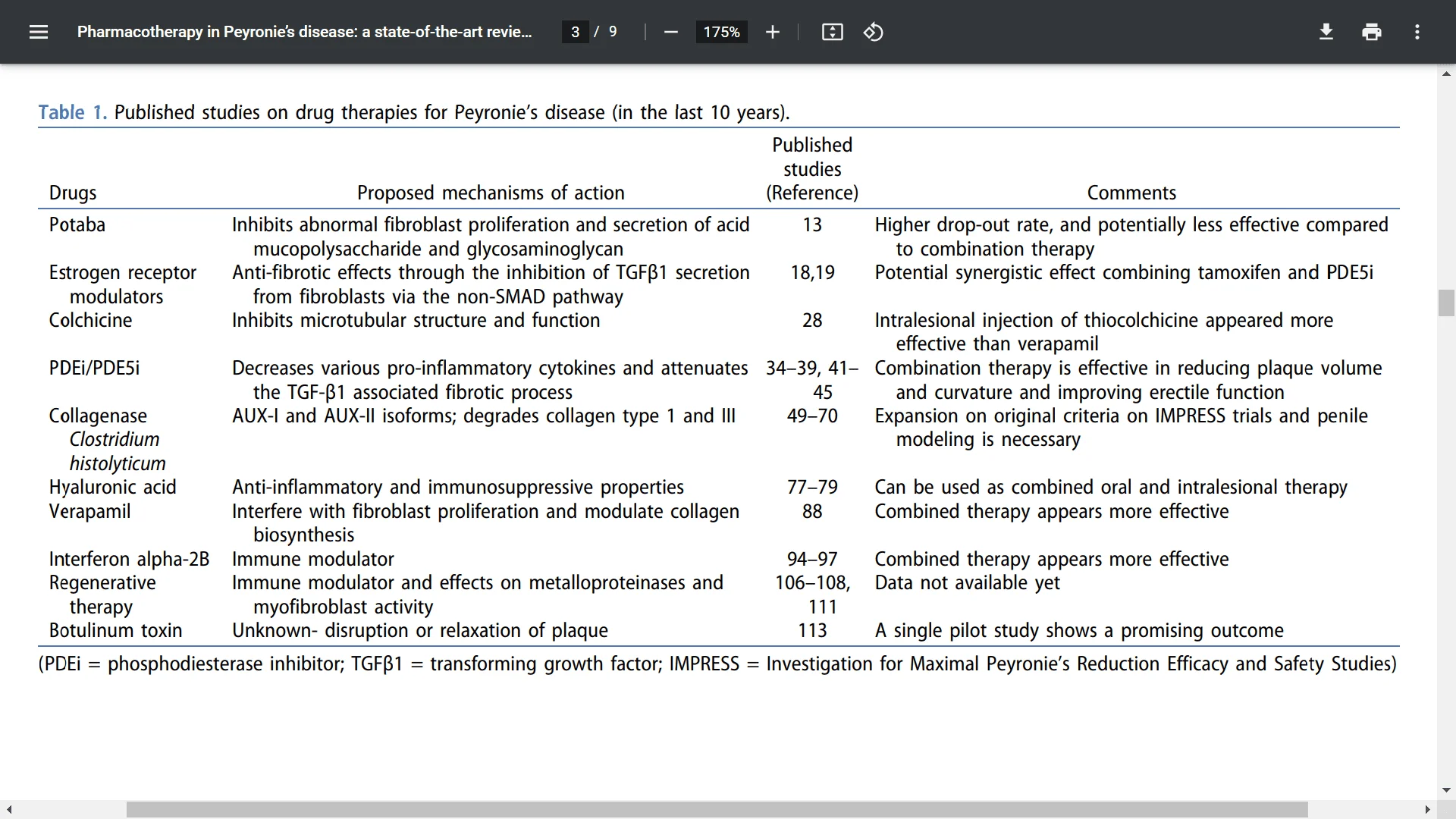Click the 'Botulinum toxin' drug cell
This screenshot has width=1456, height=819.
(x=115, y=630)
